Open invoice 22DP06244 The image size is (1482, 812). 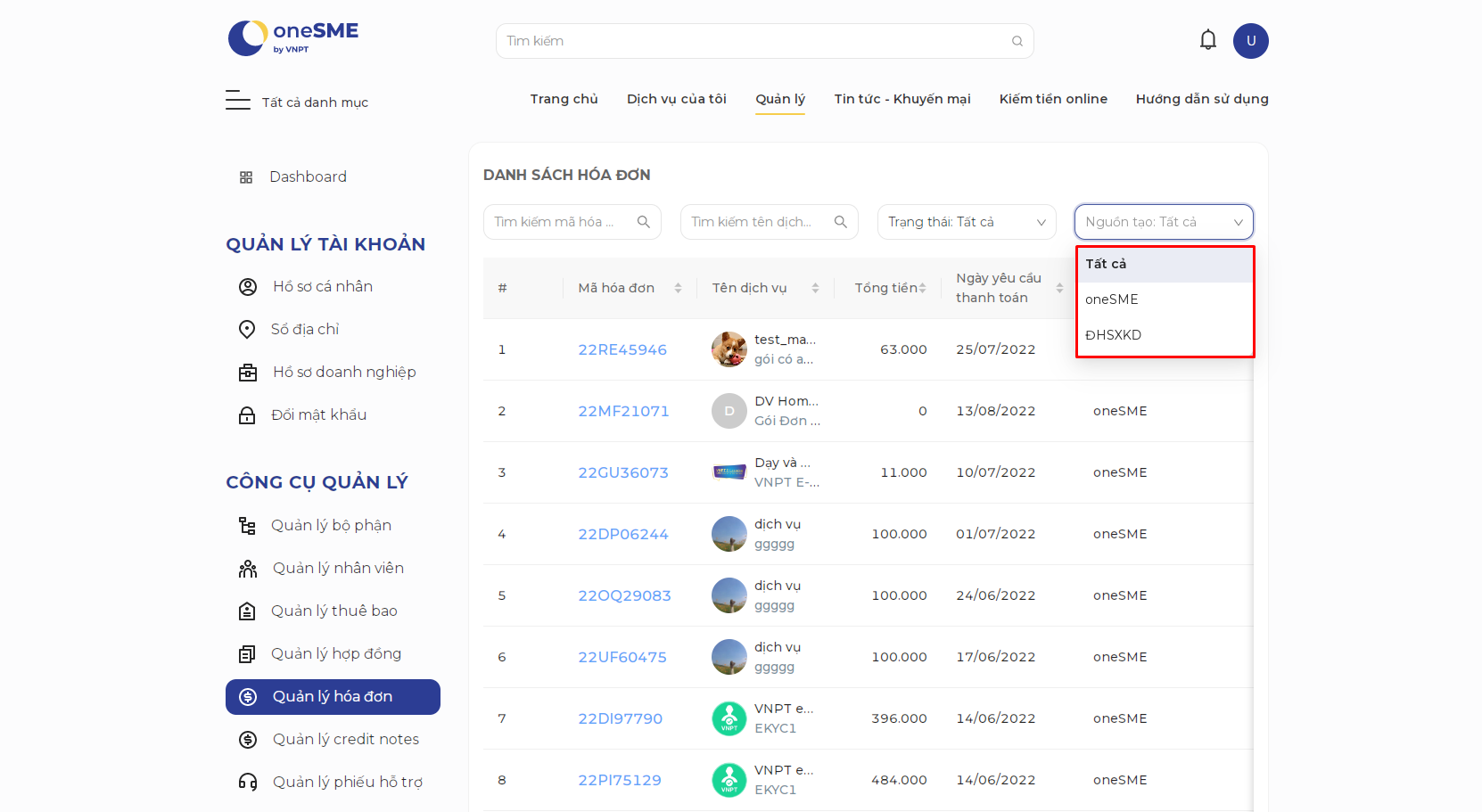(623, 534)
